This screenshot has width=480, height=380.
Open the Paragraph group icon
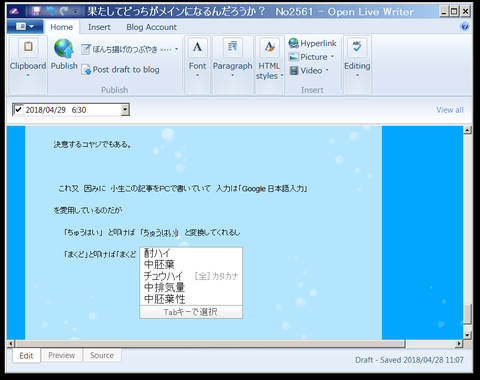click(x=232, y=47)
